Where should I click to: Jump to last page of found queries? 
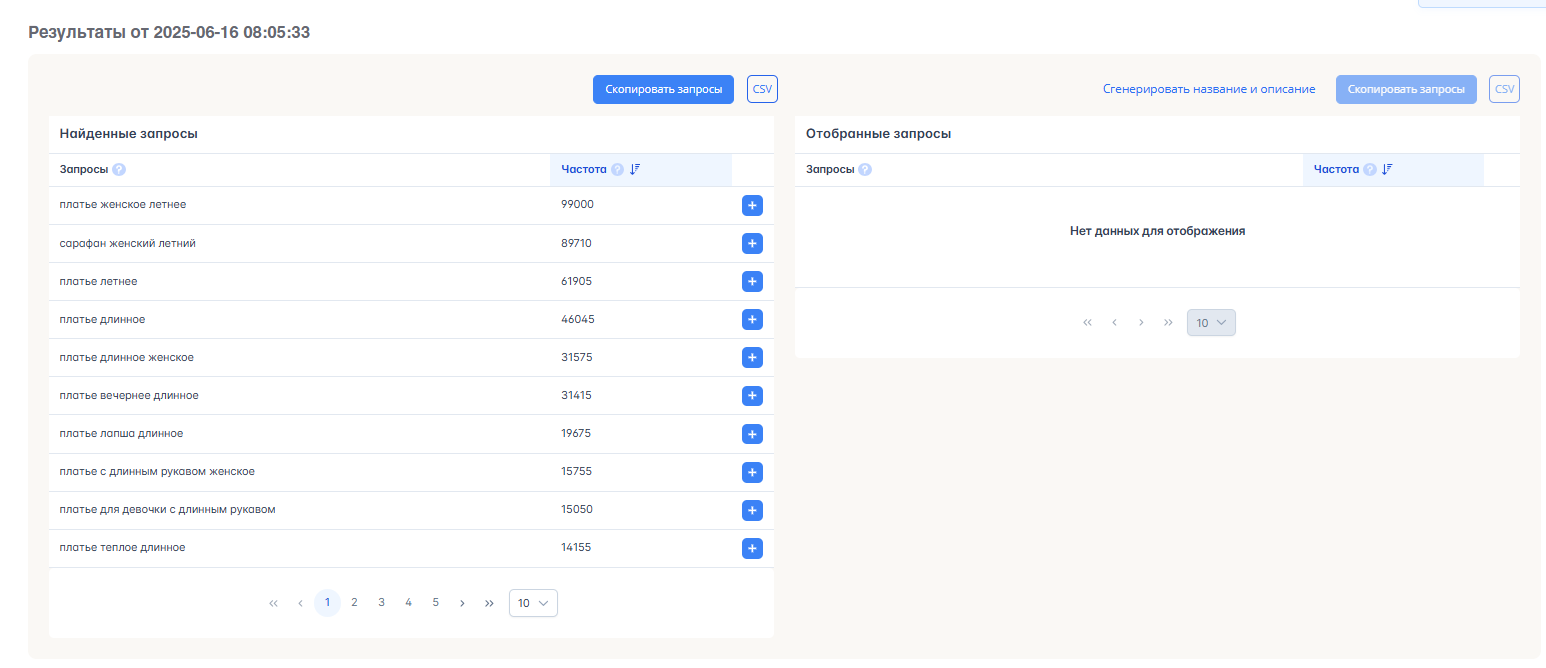(x=489, y=603)
